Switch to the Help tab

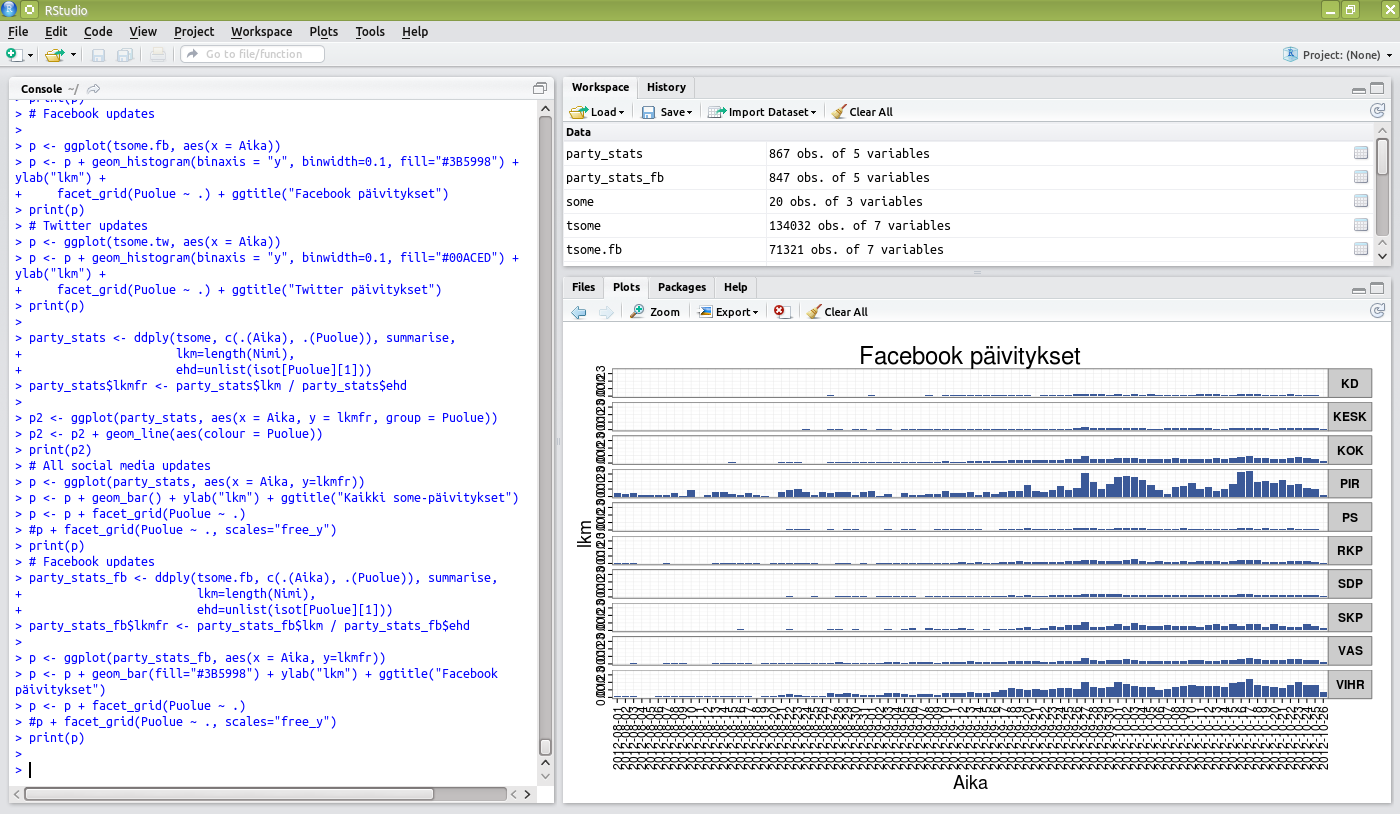click(x=735, y=287)
